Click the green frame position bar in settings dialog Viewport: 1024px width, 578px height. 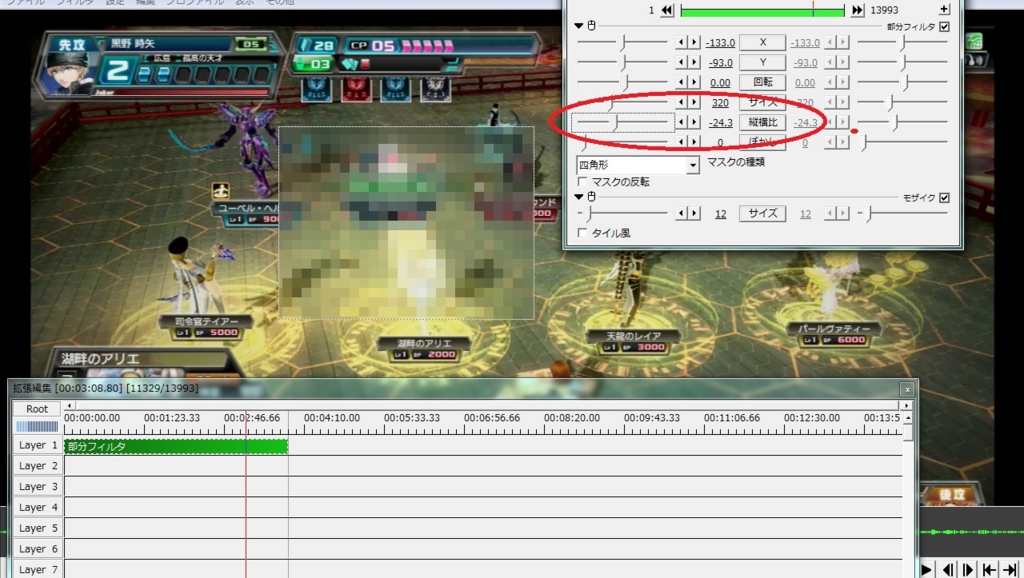click(762, 10)
